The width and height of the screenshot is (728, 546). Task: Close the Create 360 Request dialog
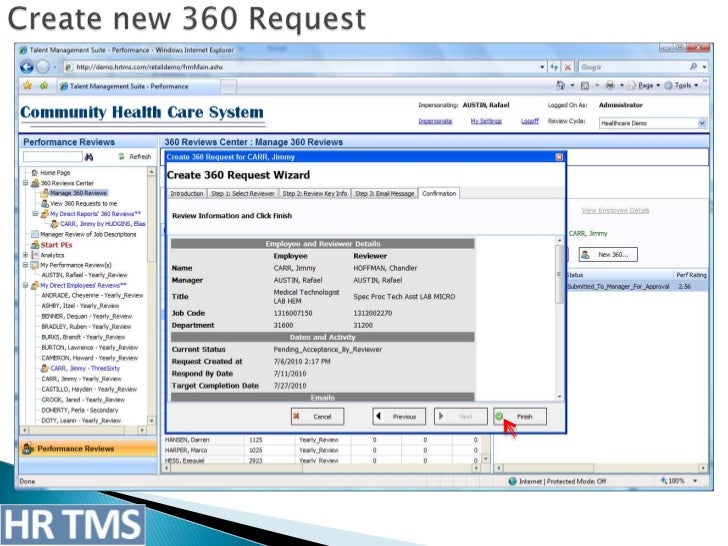[559, 157]
